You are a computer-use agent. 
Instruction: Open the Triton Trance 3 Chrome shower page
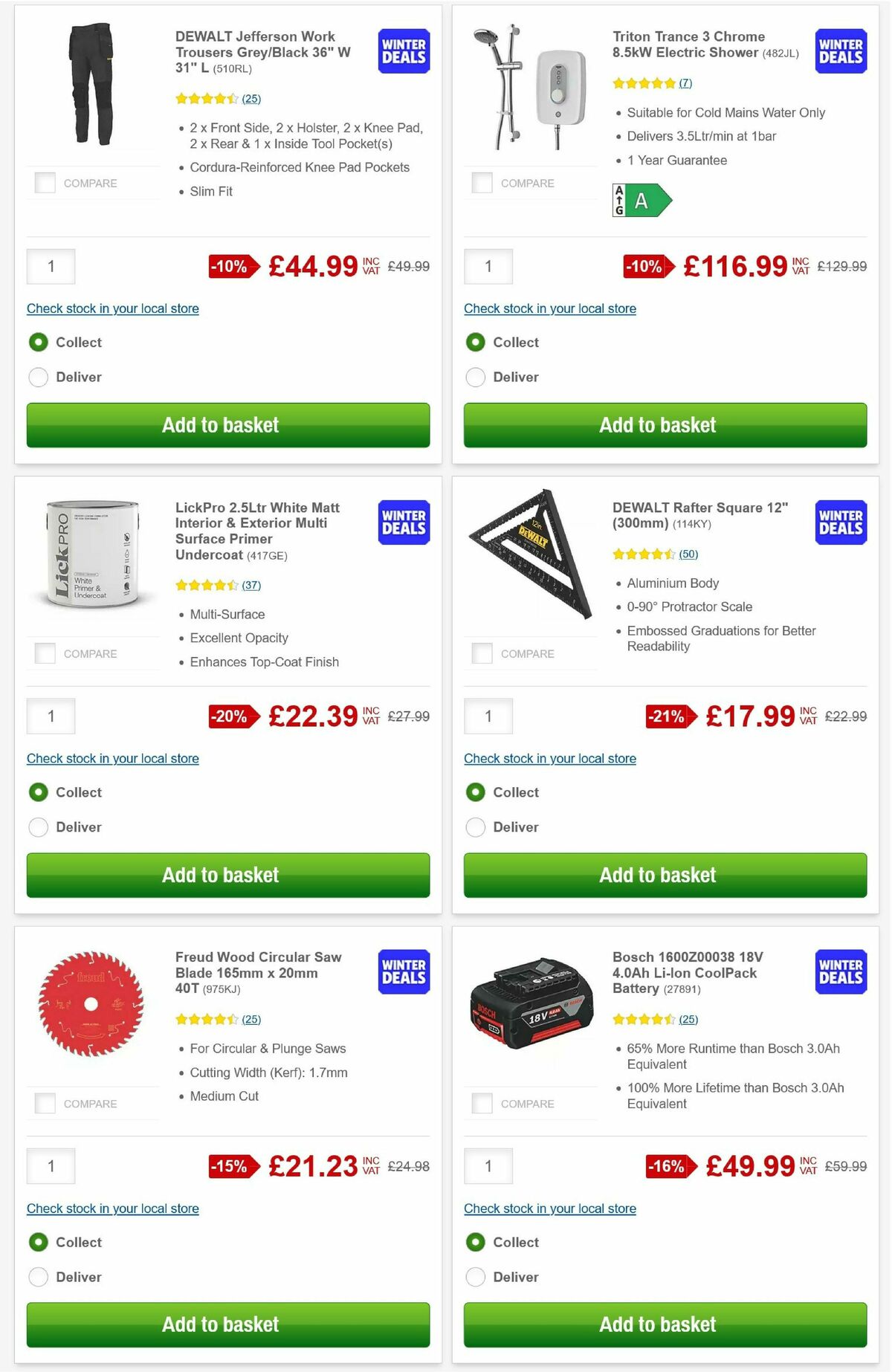coord(689,45)
